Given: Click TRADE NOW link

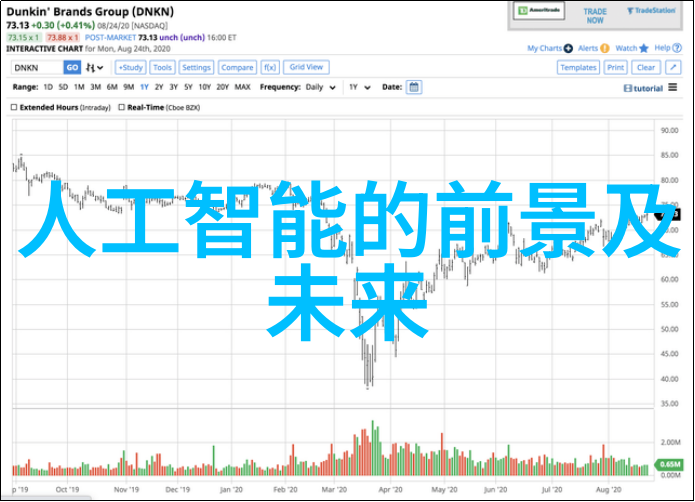Looking at the screenshot, I should [595, 16].
